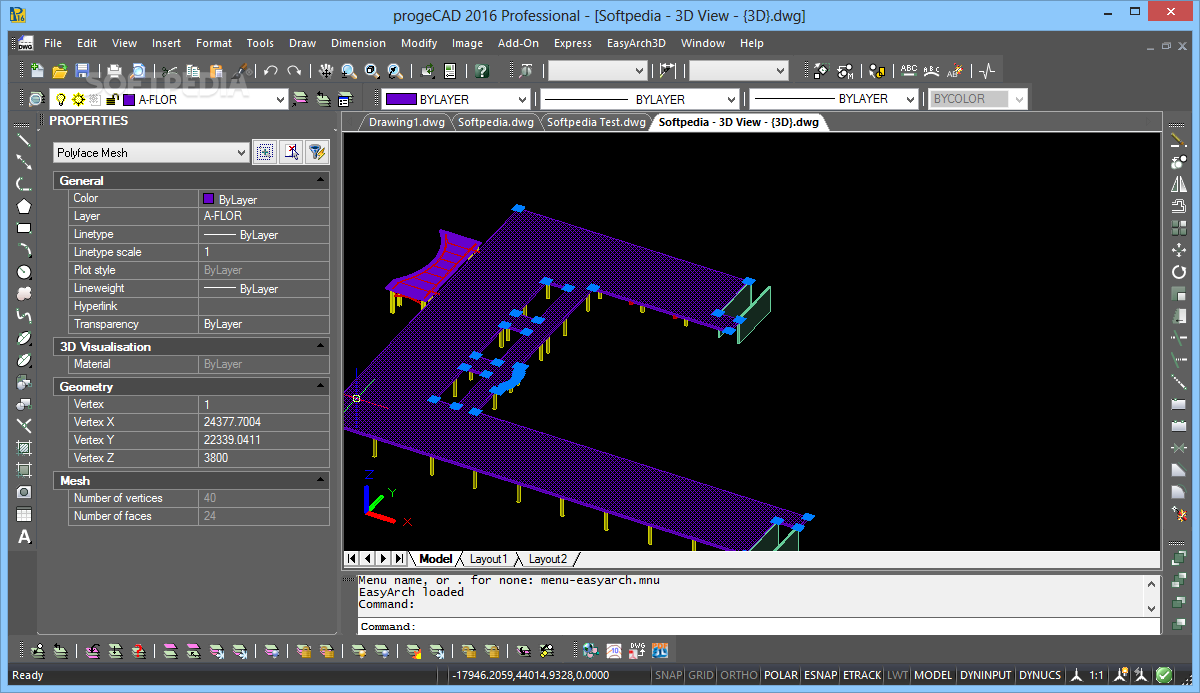The width and height of the screenshot is (1200, 693).
Task: Open the BYCOLOR plot style dropdown
Action: pos(1018,99)
